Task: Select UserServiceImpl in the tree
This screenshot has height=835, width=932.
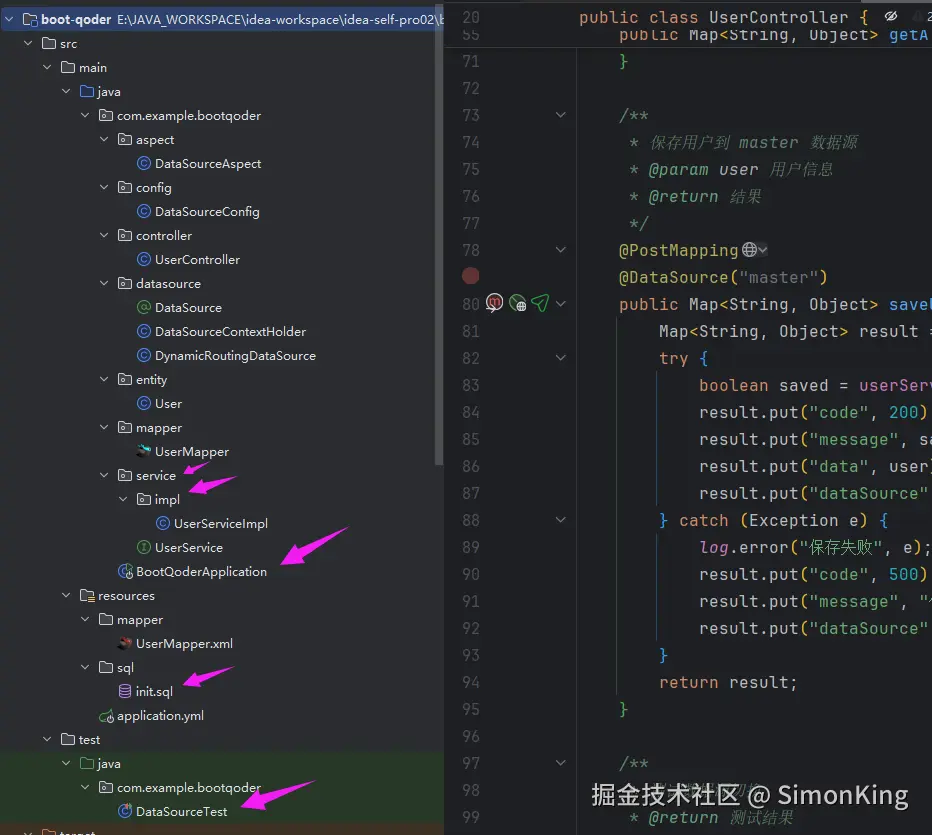Action: click(x=221, y=524)
